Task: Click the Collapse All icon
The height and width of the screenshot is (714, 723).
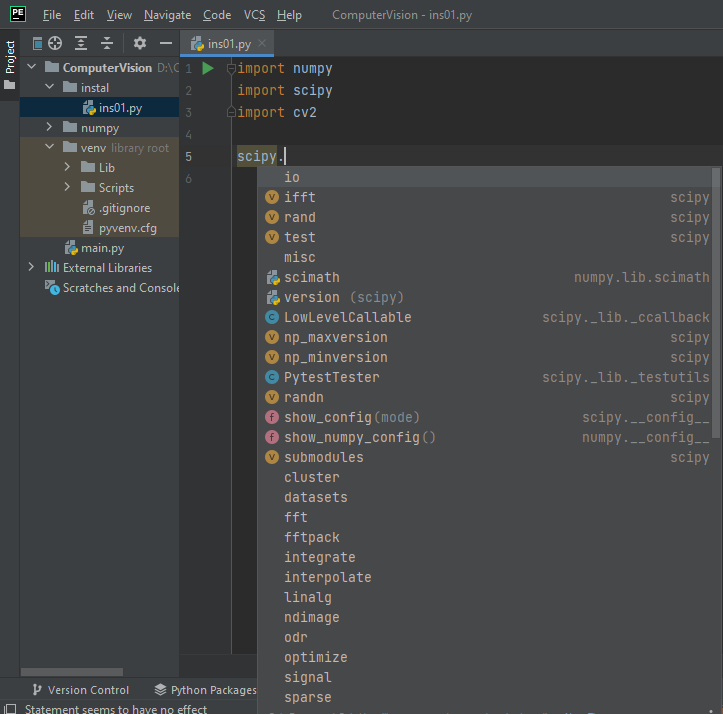Action: point(107,43)
